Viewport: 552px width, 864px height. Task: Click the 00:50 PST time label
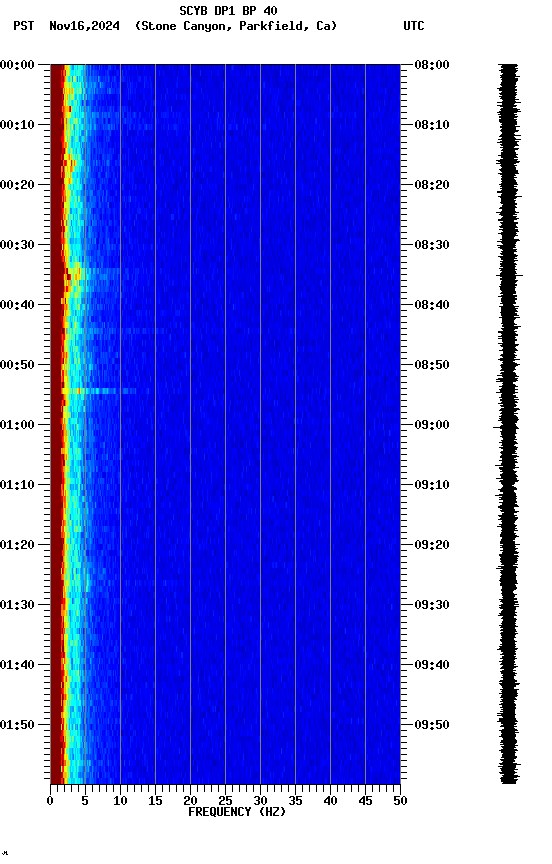(17, 365)
